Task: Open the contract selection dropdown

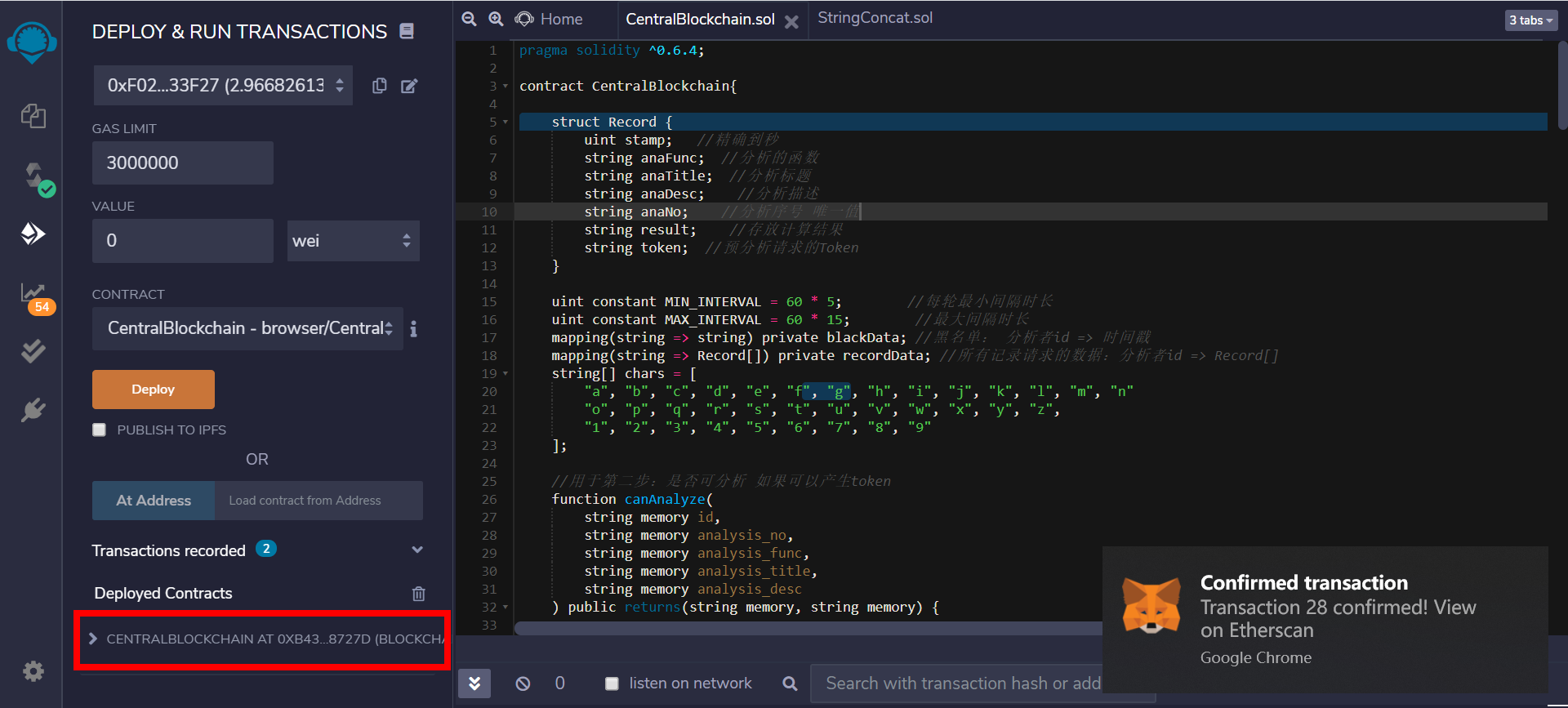Action: [247, 328]
